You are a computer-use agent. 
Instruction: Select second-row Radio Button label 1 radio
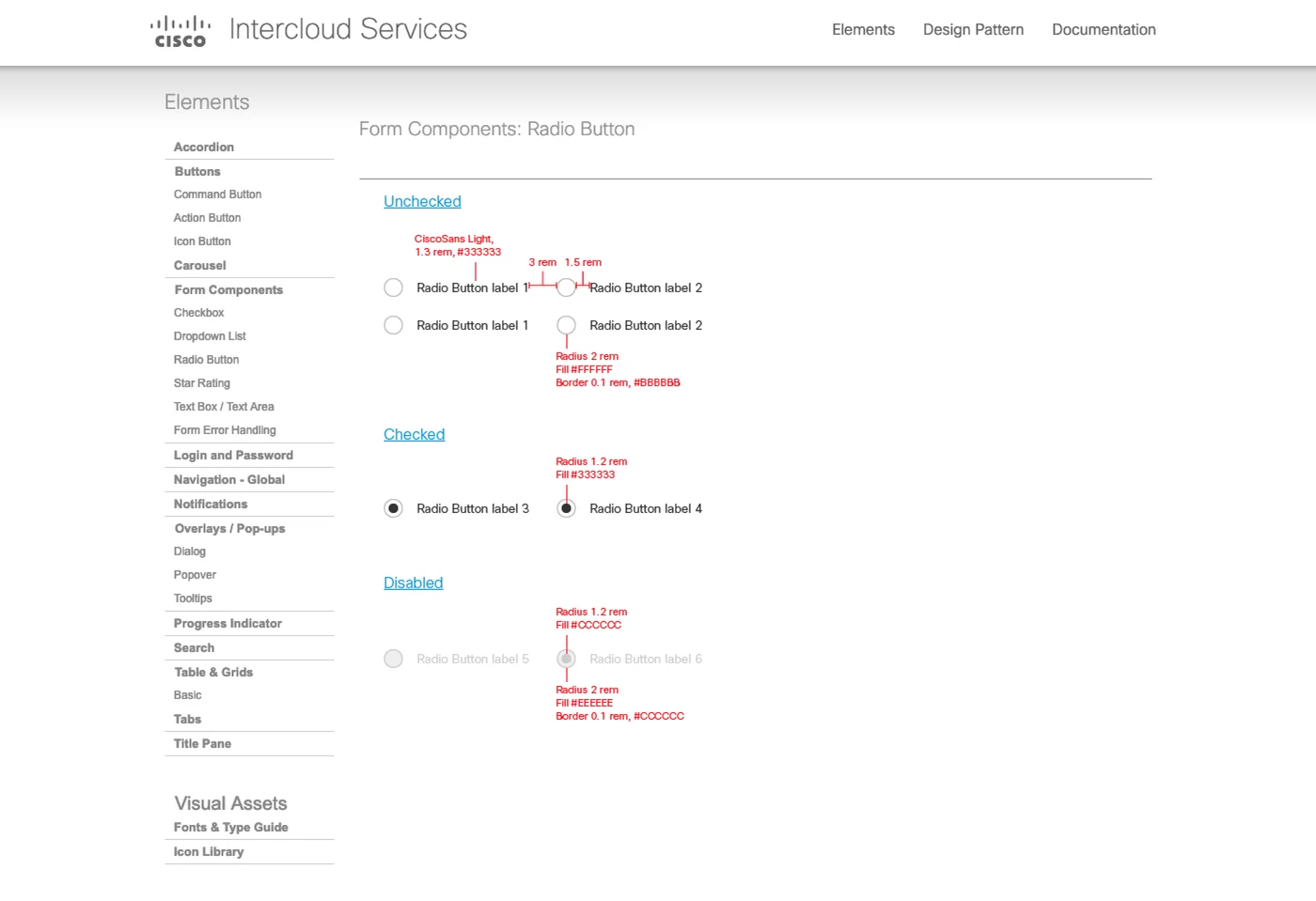394,325
